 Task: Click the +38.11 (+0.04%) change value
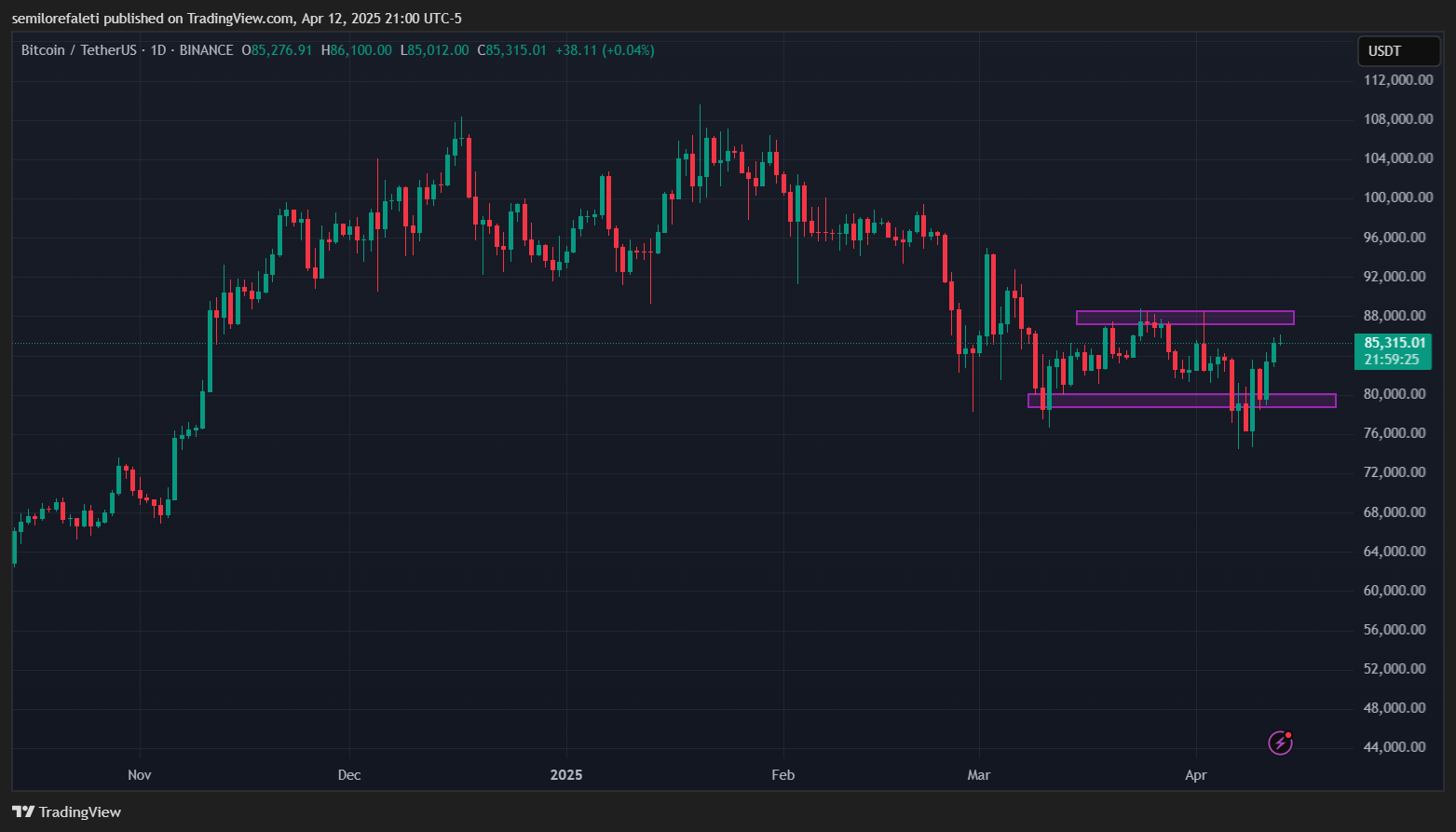click(x=605, y=50)
